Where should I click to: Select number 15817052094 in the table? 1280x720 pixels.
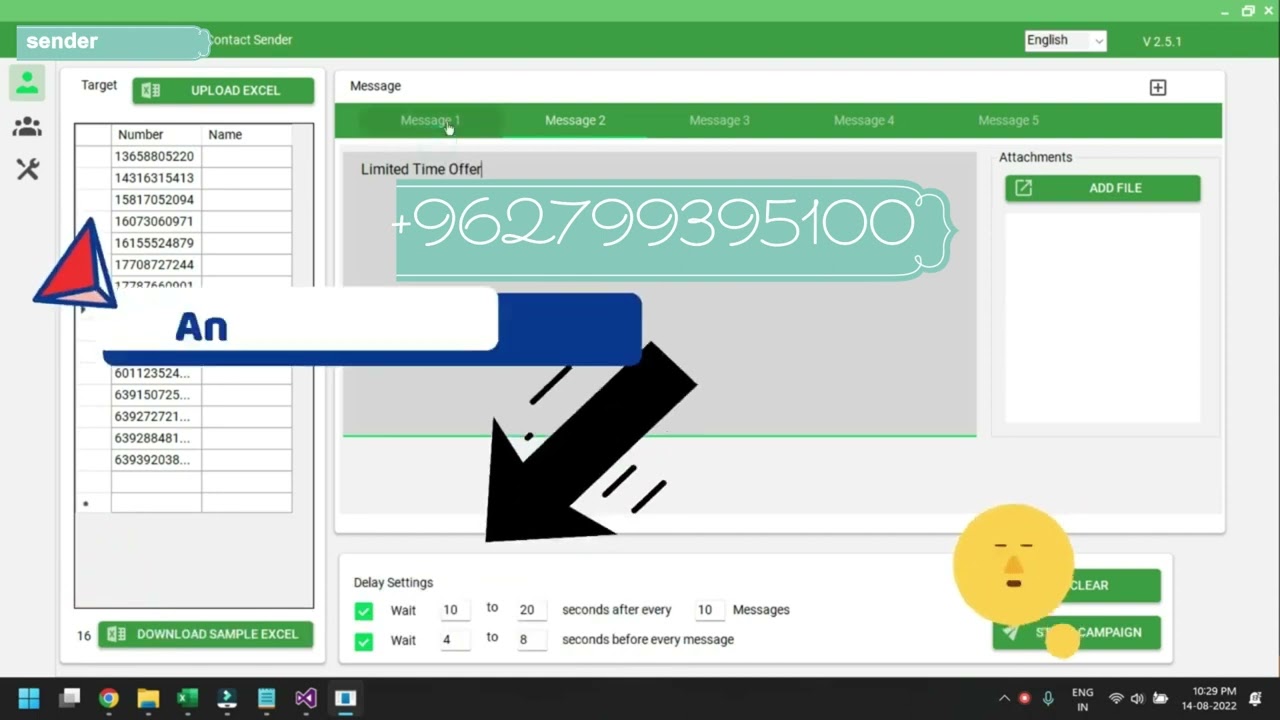coord(156,200)
